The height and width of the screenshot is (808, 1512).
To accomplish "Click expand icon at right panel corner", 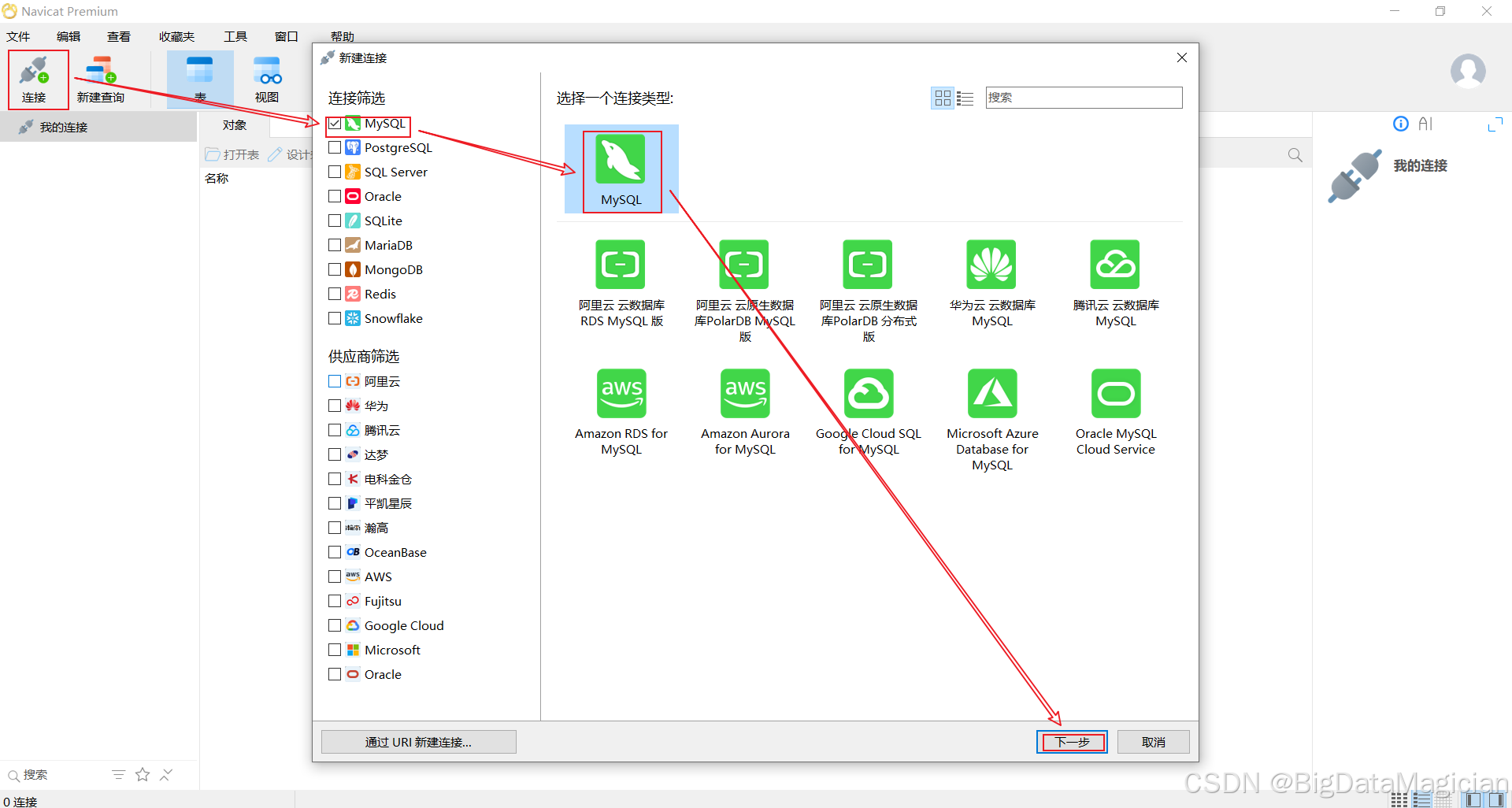I will coord(1495,124).
